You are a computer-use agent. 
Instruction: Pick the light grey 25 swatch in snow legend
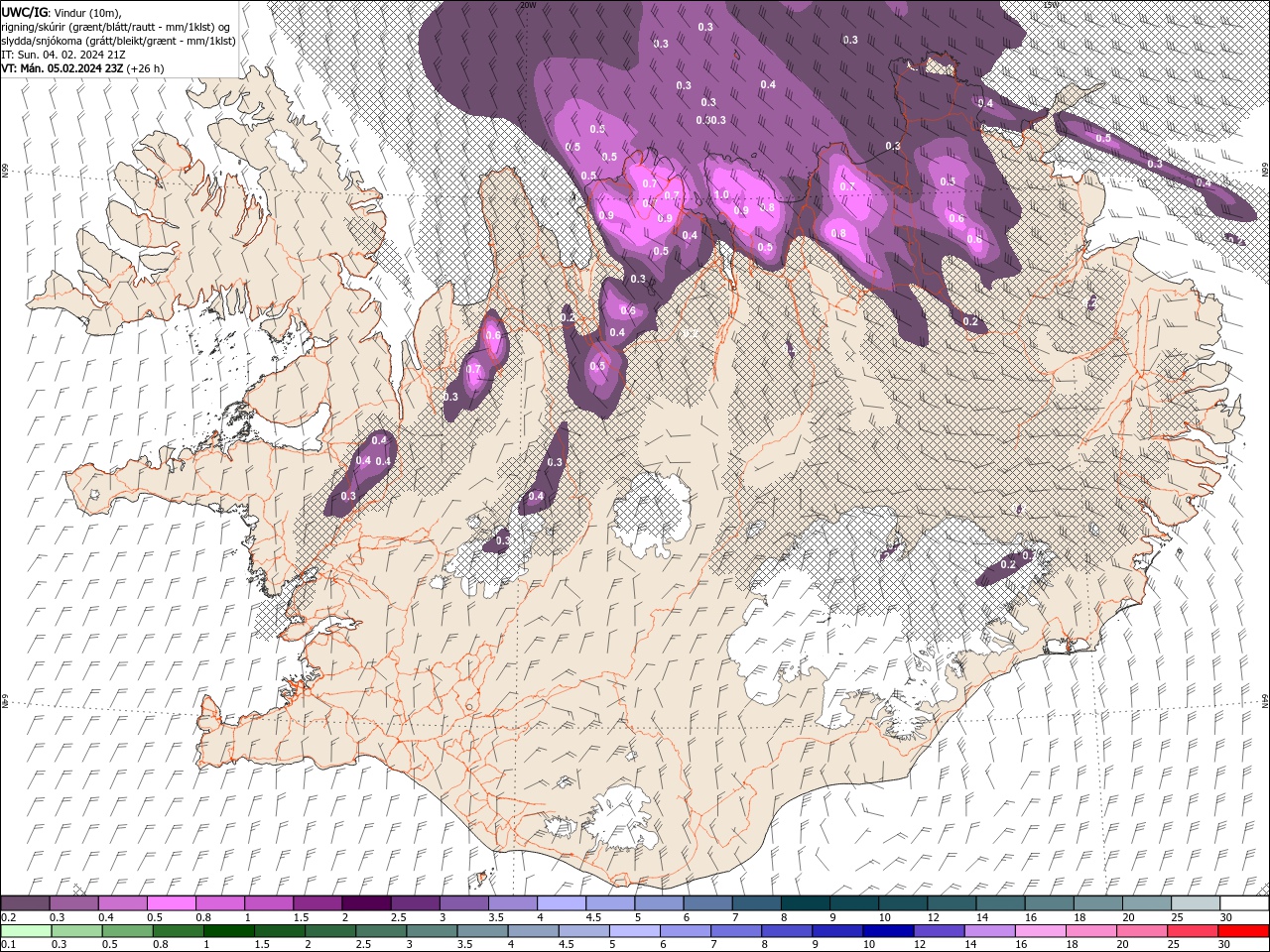click(1197, 903)
